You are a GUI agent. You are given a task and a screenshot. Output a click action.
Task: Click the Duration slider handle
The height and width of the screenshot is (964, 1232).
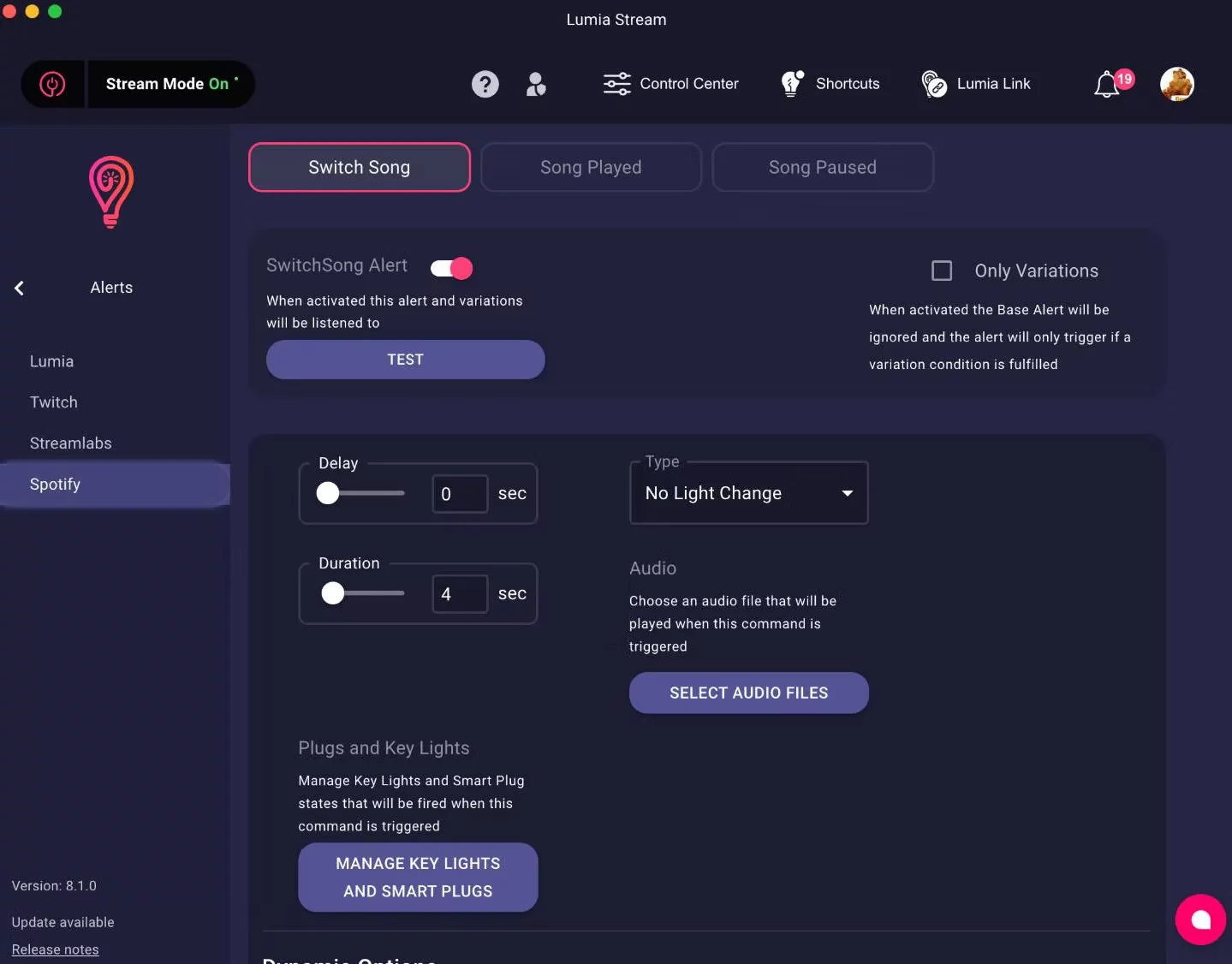pyautogui.click(x=333, y=593)
